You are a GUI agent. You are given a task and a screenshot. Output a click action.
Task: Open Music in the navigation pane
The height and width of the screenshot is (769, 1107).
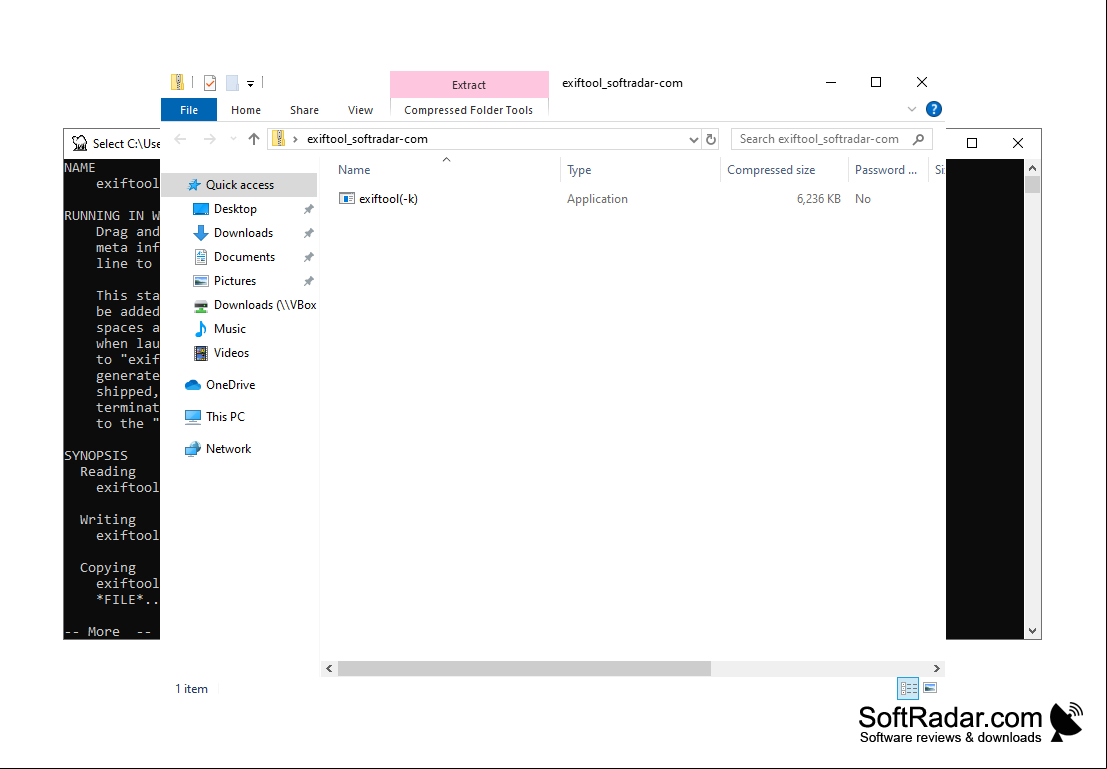pyautogui.click(x=229, y=329)
